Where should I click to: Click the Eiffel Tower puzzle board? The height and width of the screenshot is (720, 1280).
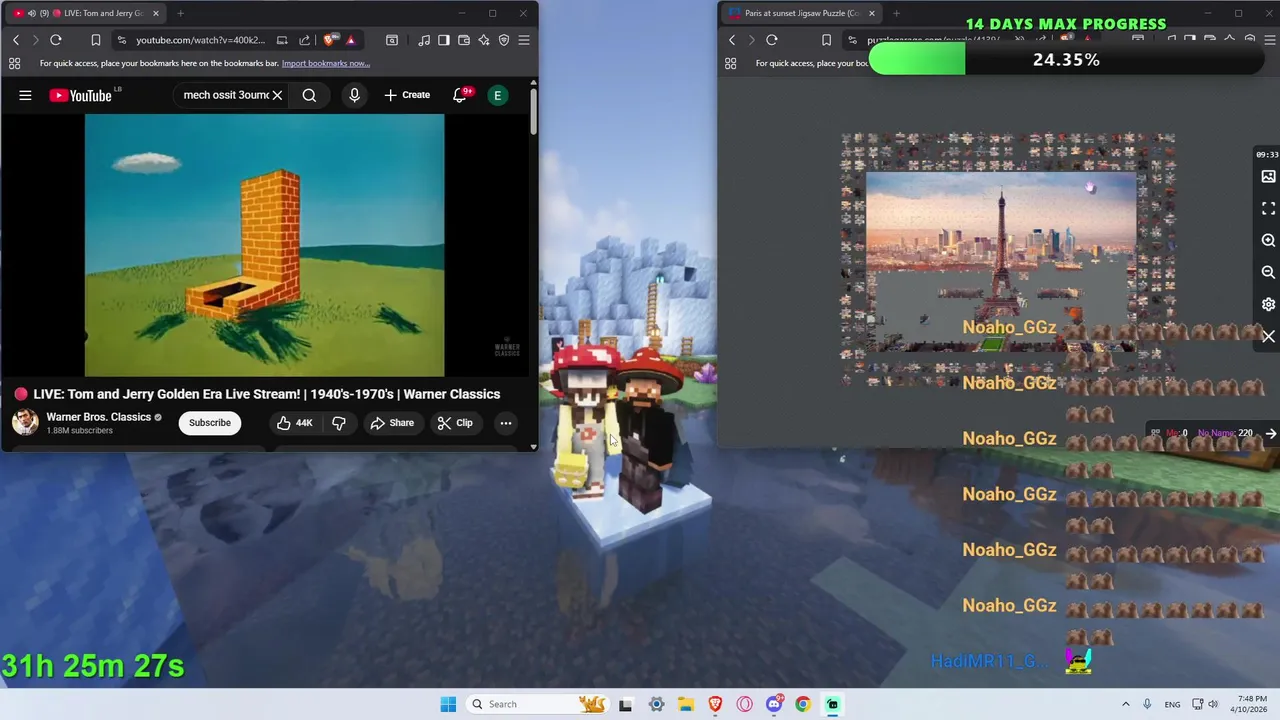click(1000, 260)
